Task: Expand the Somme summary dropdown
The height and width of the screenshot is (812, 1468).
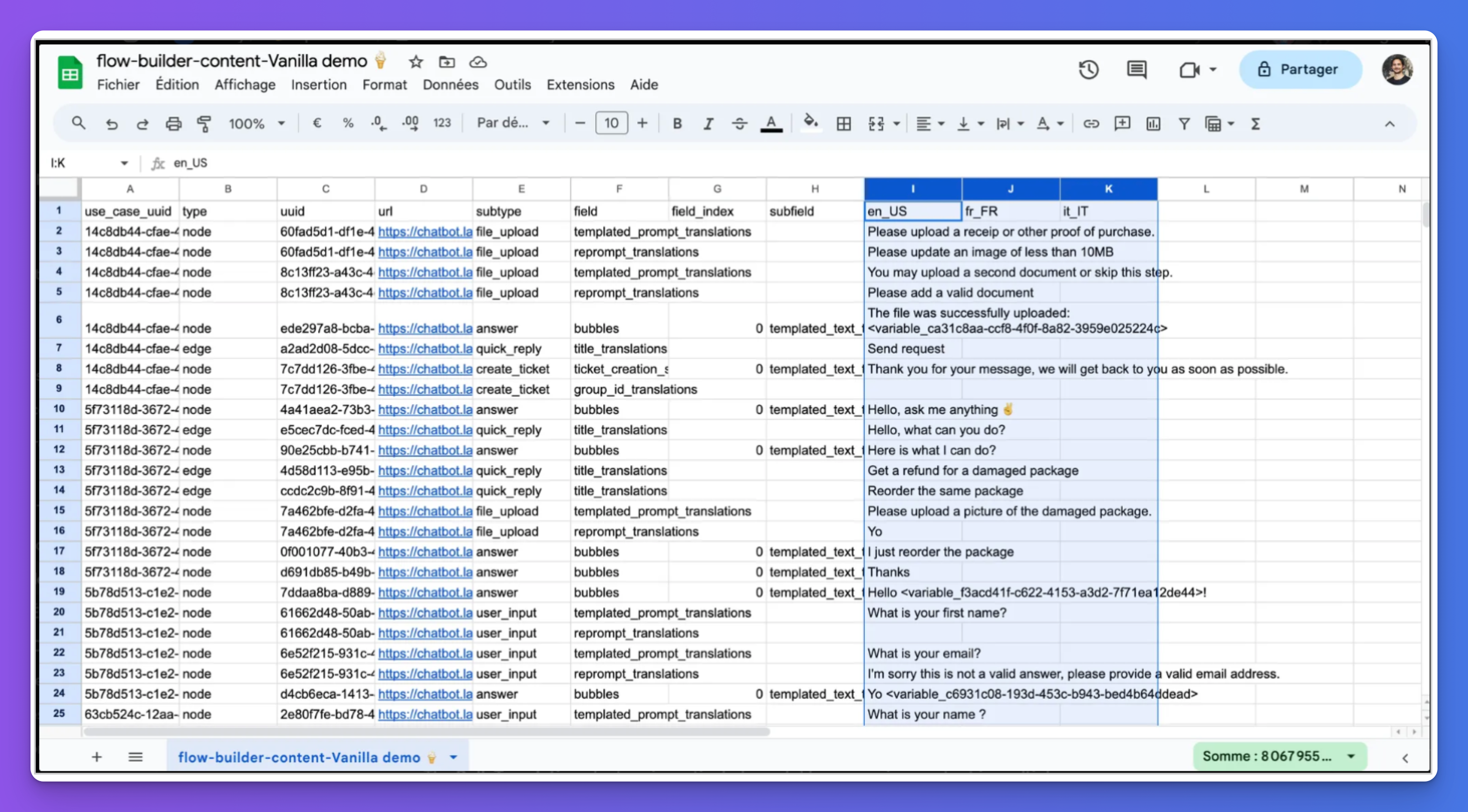Action: click(1351, 756)
